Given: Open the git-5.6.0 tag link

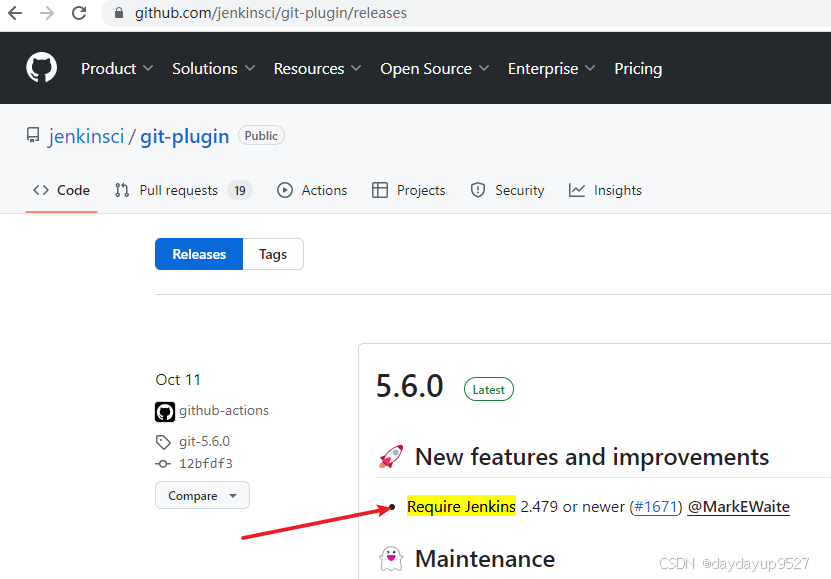Looking at the screenshot, I should click(204, 441).
